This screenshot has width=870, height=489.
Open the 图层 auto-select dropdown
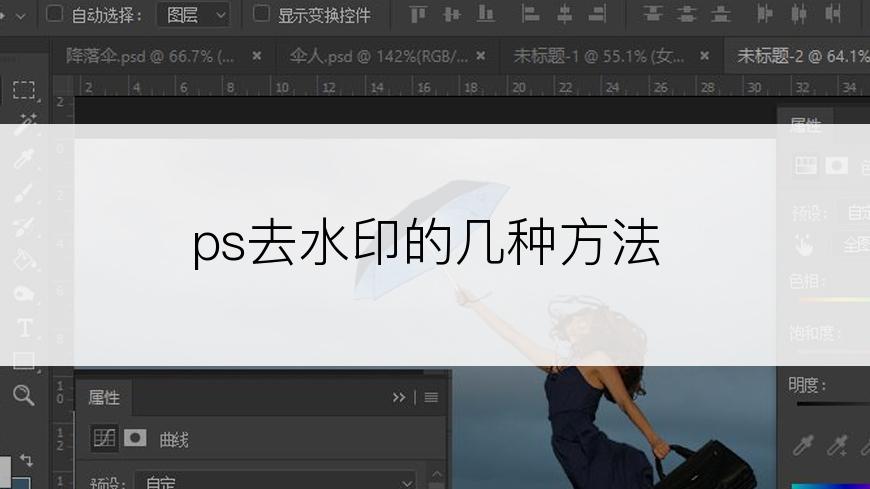click(x=193, y=14)
